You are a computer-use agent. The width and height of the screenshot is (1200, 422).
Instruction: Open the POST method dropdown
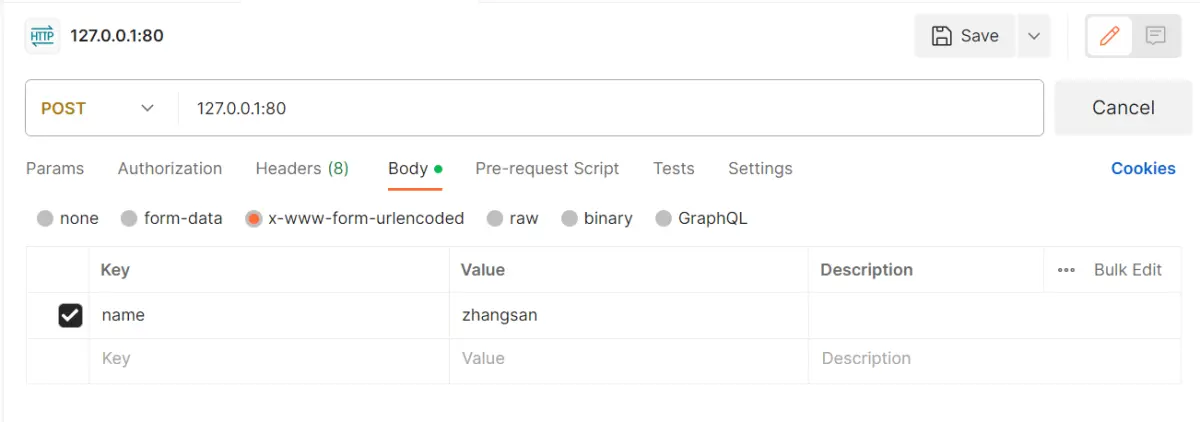pos(100,108)
